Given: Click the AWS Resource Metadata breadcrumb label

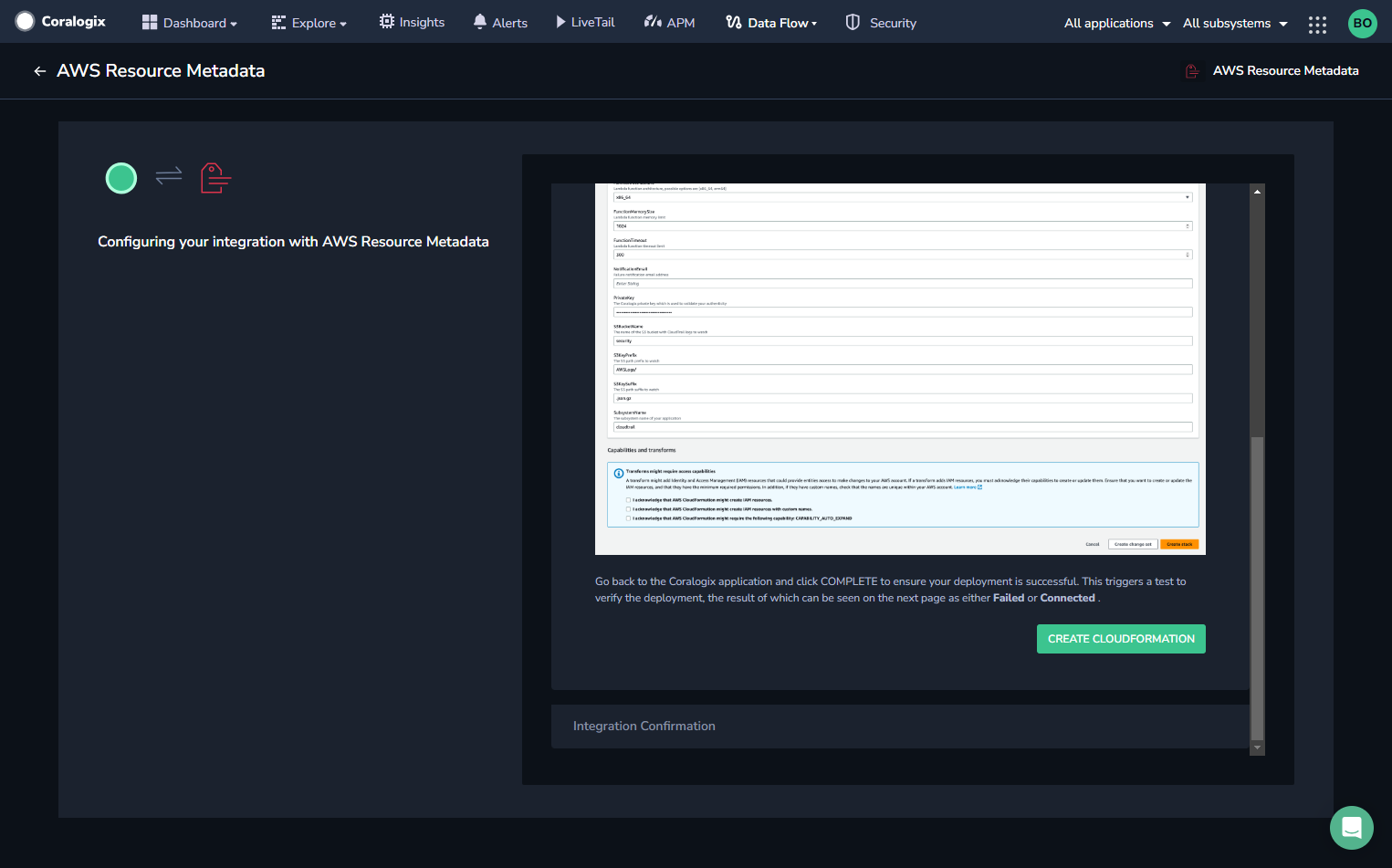Looking at the screenshot, I should [x=1285, y=70].
